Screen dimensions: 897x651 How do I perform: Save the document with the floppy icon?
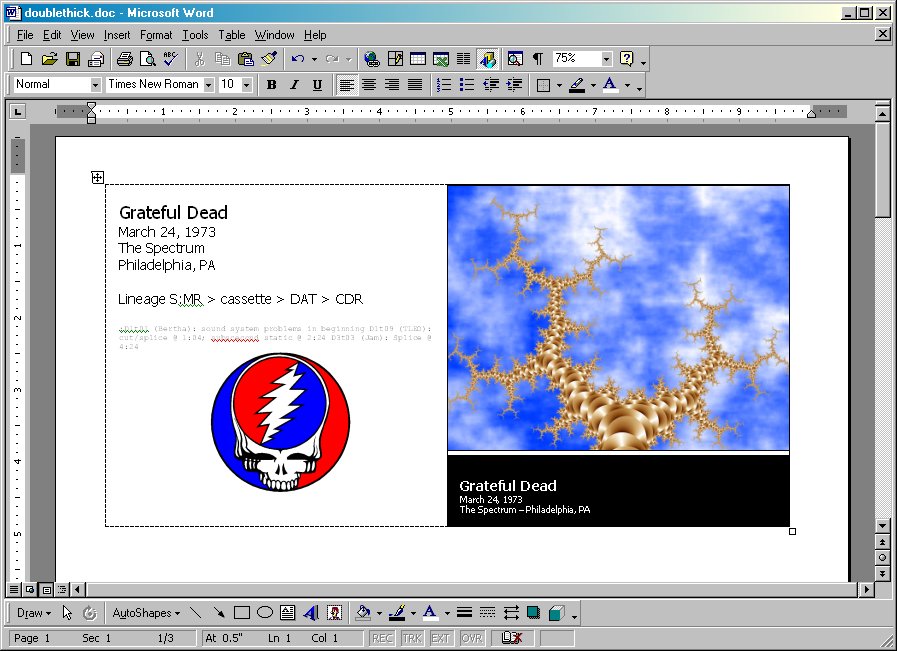[73, 58]
